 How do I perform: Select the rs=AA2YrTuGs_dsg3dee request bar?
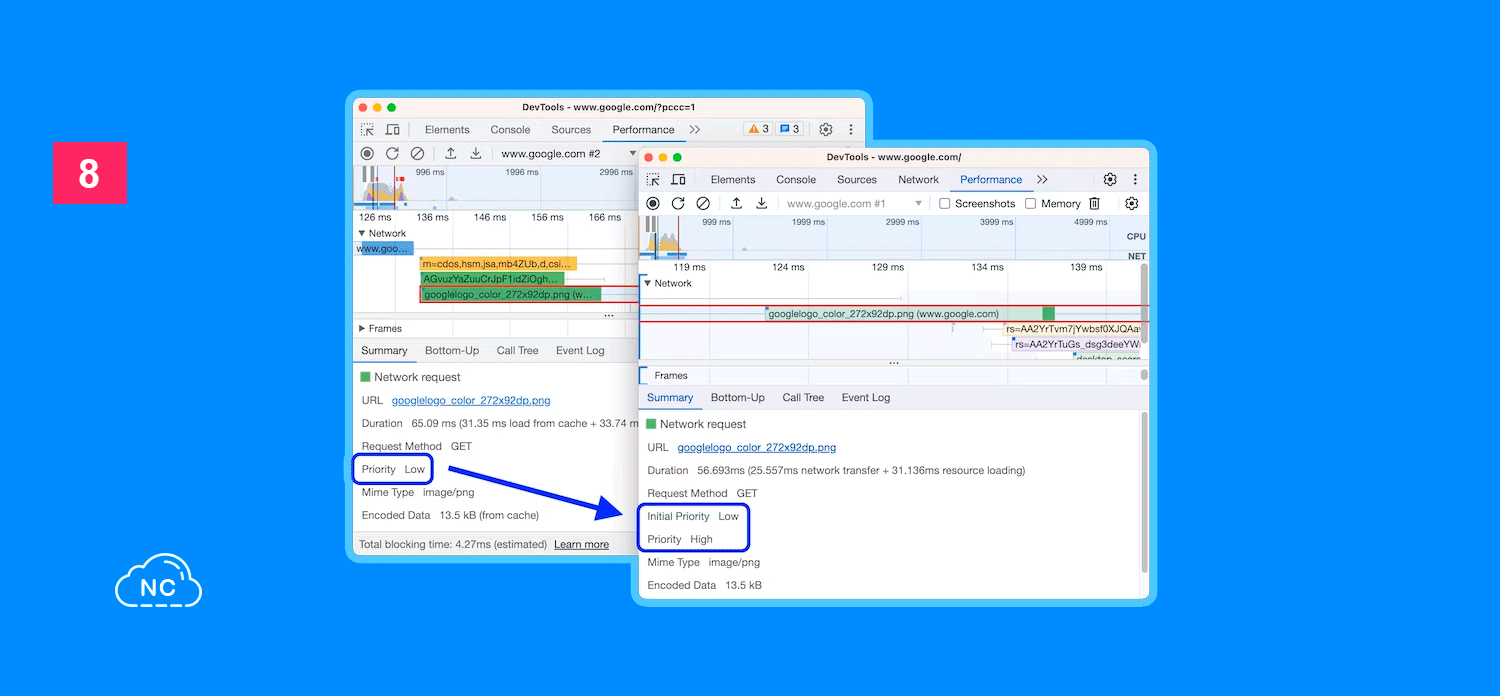[1076, 344]
